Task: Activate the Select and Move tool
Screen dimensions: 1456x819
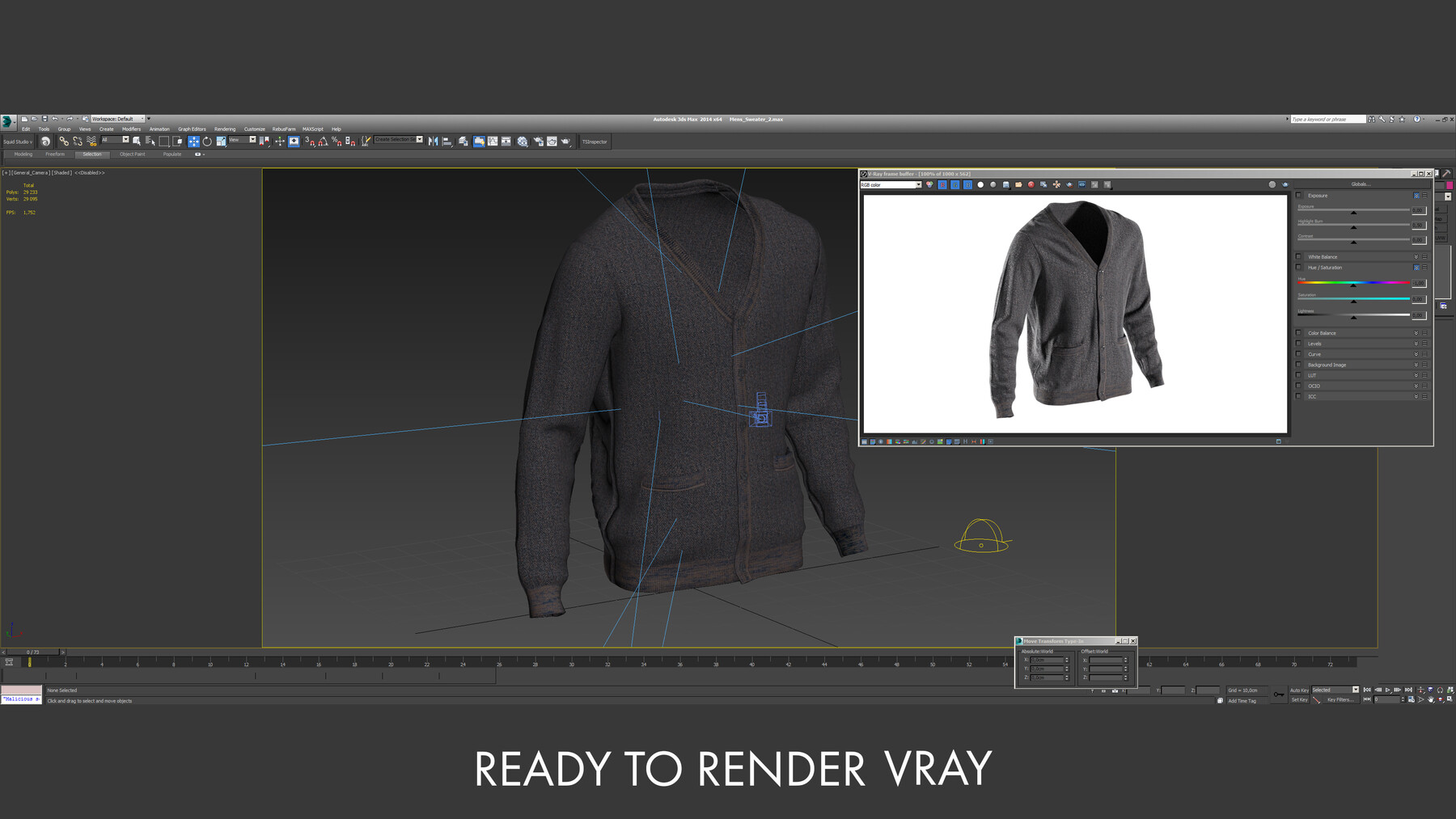Action: (193, 141)
